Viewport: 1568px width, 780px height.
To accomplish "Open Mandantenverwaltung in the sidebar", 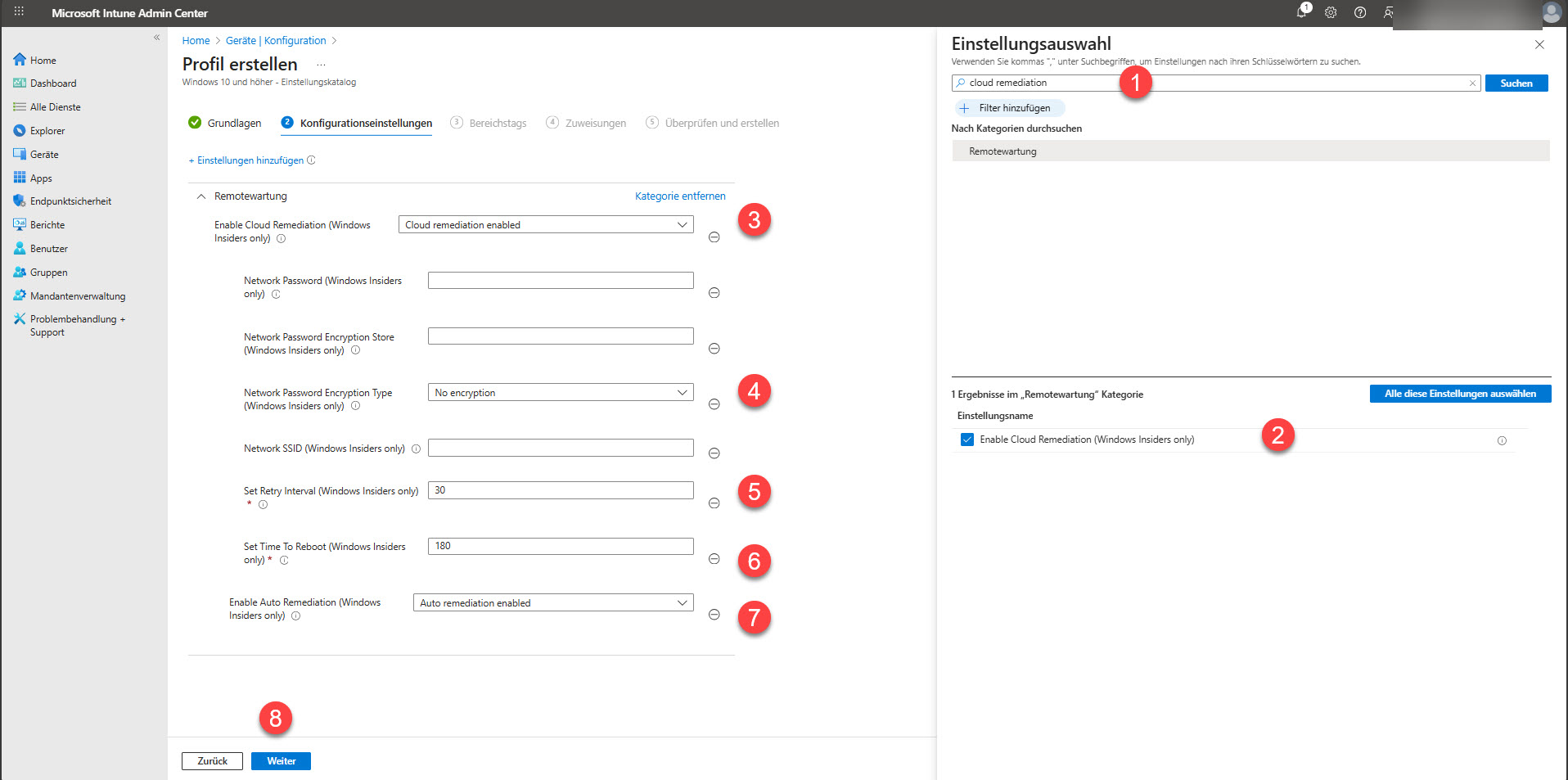I will pyautogui.click(x=78, y=296).
